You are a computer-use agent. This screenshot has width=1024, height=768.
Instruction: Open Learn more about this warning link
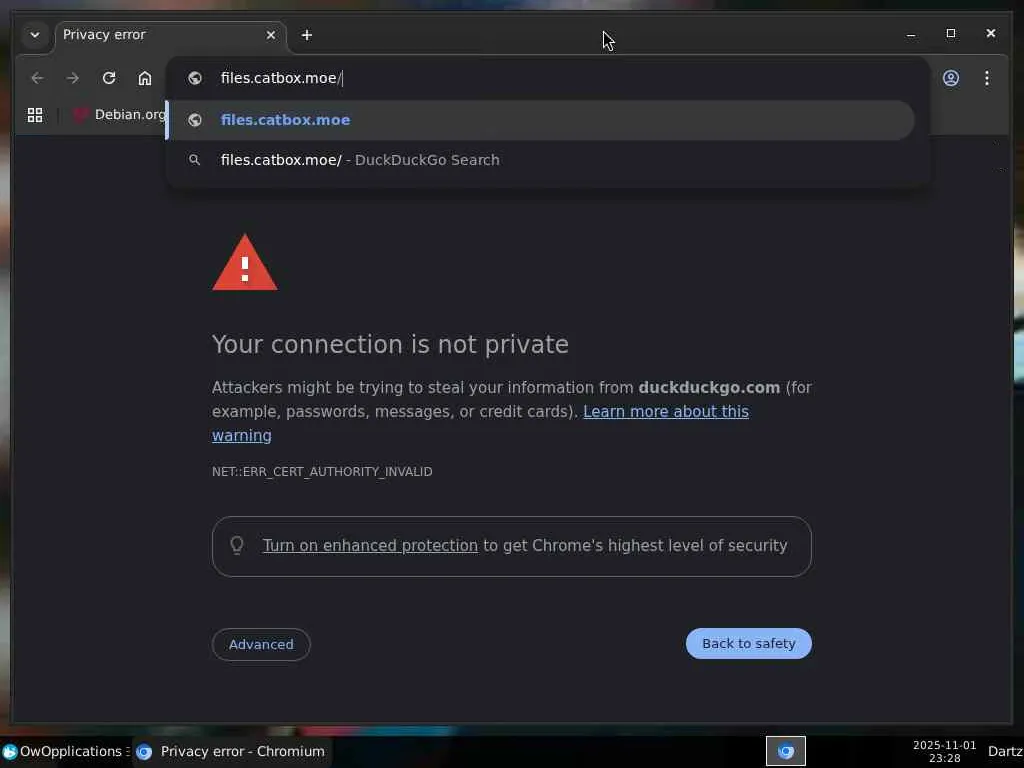point(665,412)
